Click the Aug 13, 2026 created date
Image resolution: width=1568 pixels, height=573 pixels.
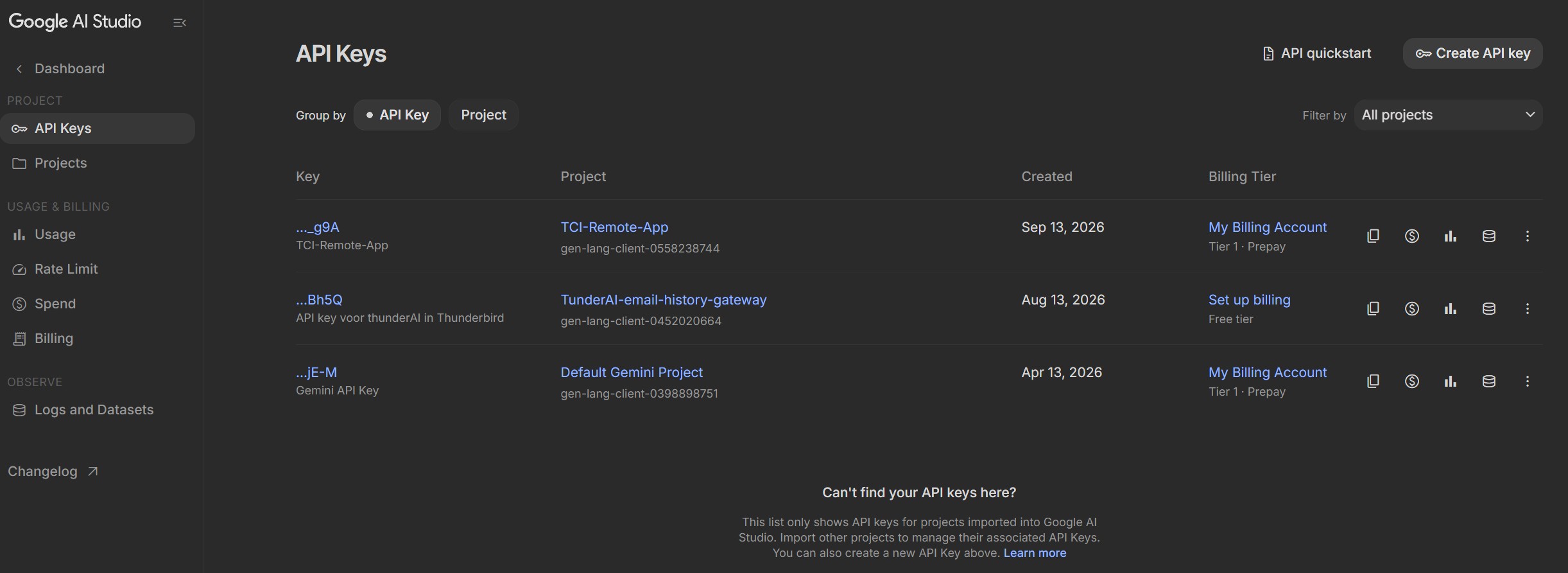pyautogui.click(x=1063, y=300)
